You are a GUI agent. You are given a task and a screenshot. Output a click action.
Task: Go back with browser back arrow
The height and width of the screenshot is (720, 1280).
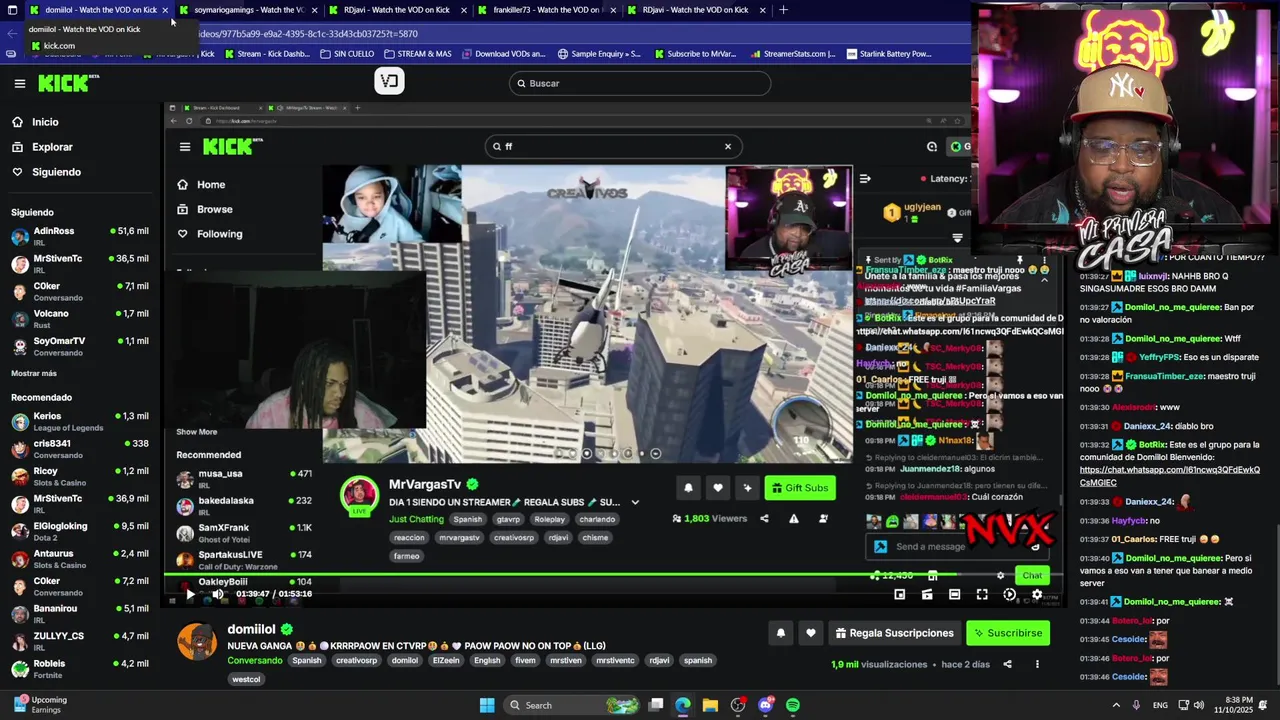point(12,33)
